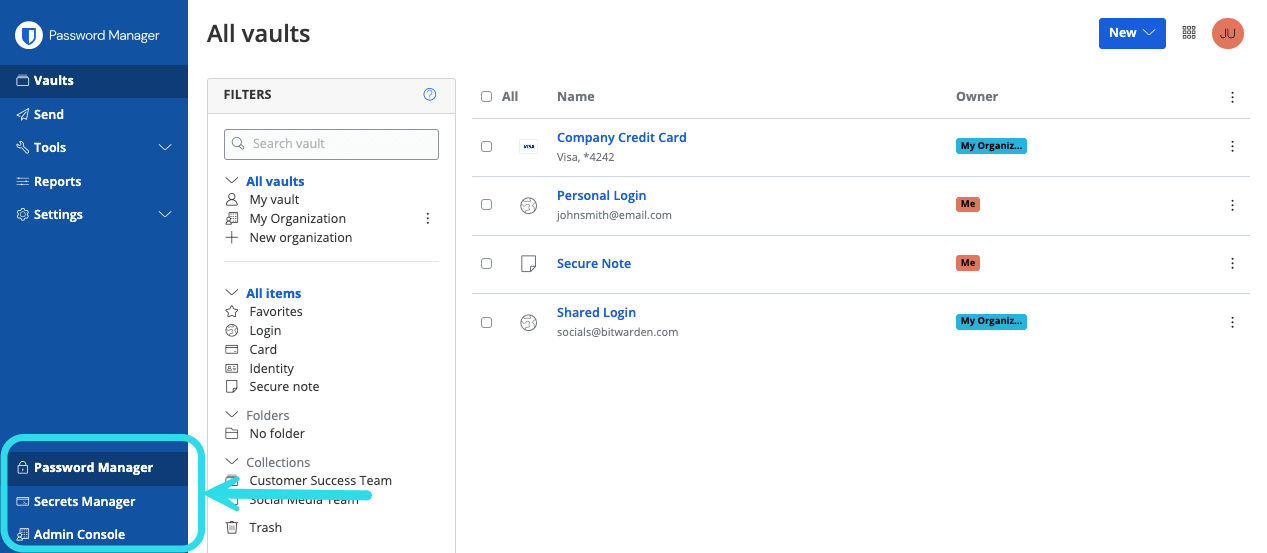Collapse the All vaults filter chevron

(x=232, y=181)
